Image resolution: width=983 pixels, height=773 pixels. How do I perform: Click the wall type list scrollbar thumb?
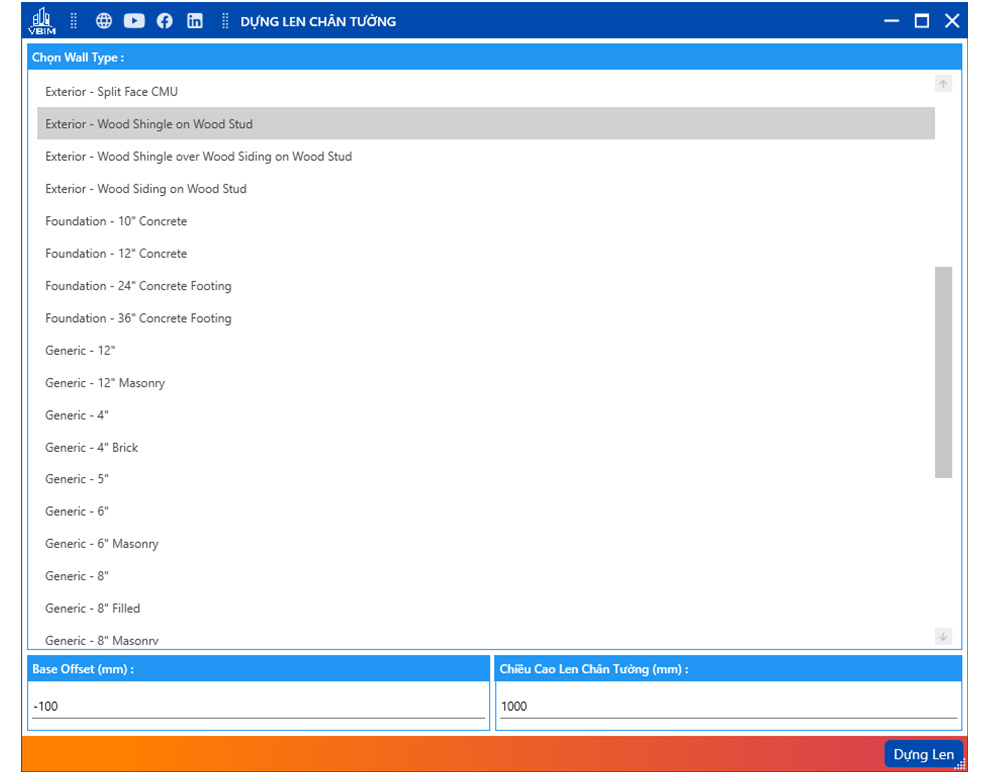click(x=943, y=372)
